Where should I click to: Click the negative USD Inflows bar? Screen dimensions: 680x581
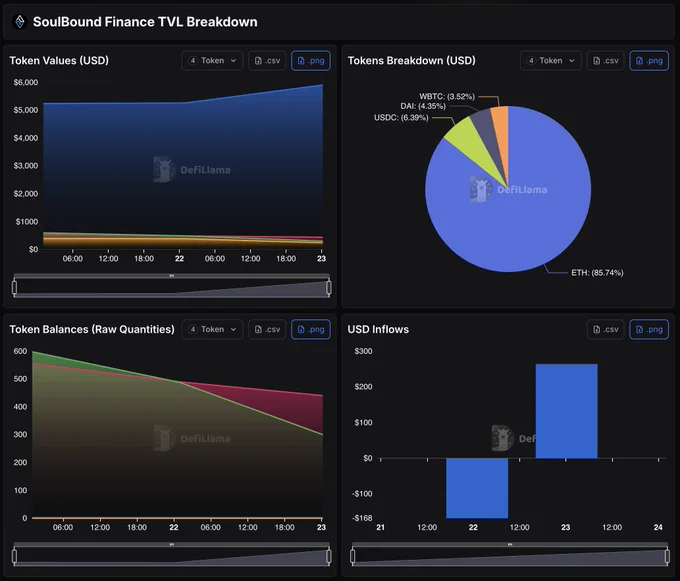pos(477,488)
